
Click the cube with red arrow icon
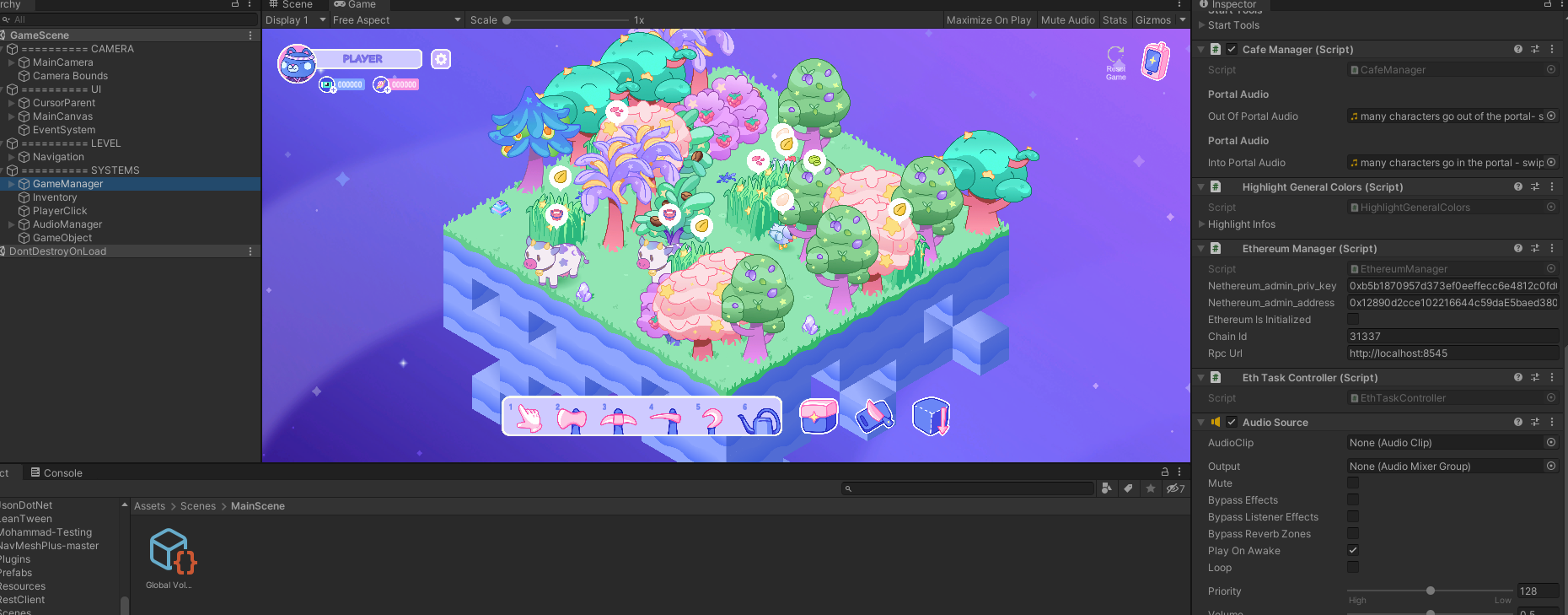[932, 416]
